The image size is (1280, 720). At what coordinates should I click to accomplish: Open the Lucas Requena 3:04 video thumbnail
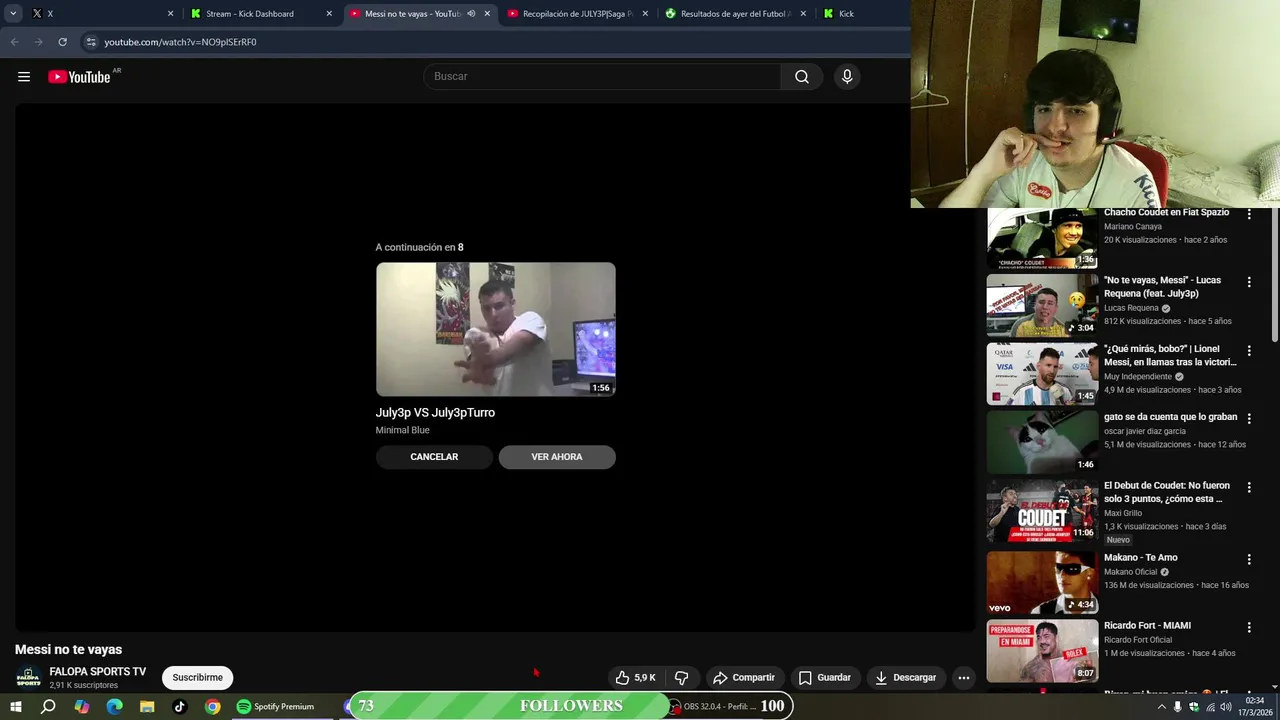[1042, 306]
